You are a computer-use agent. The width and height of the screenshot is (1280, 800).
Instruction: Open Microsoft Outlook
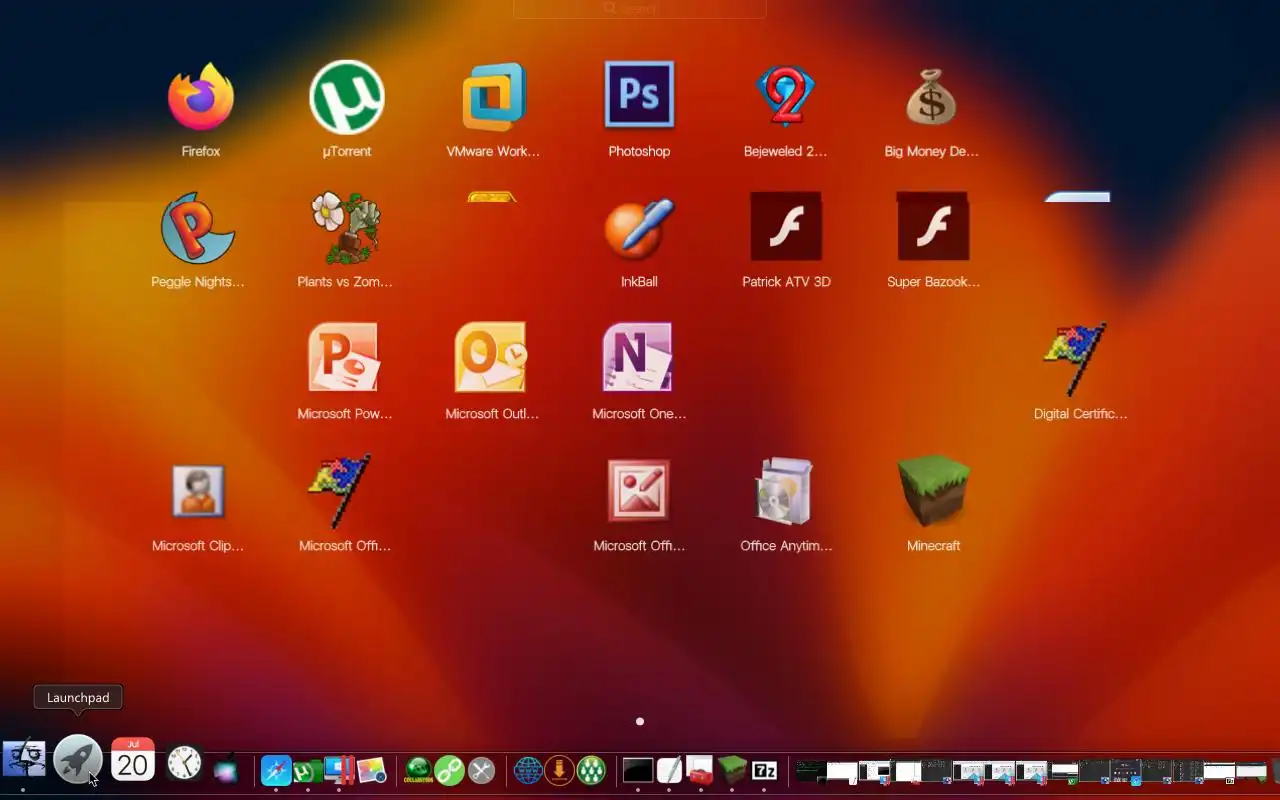tap(491, 357)
